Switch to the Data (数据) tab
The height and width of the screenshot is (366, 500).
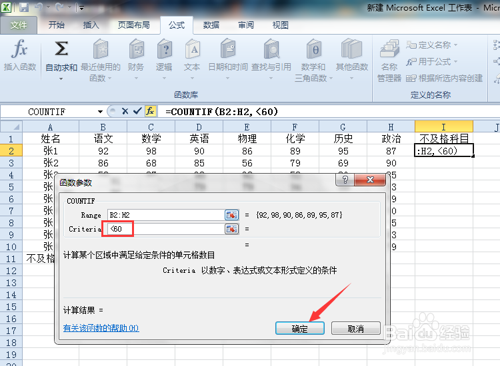[211, 25]
